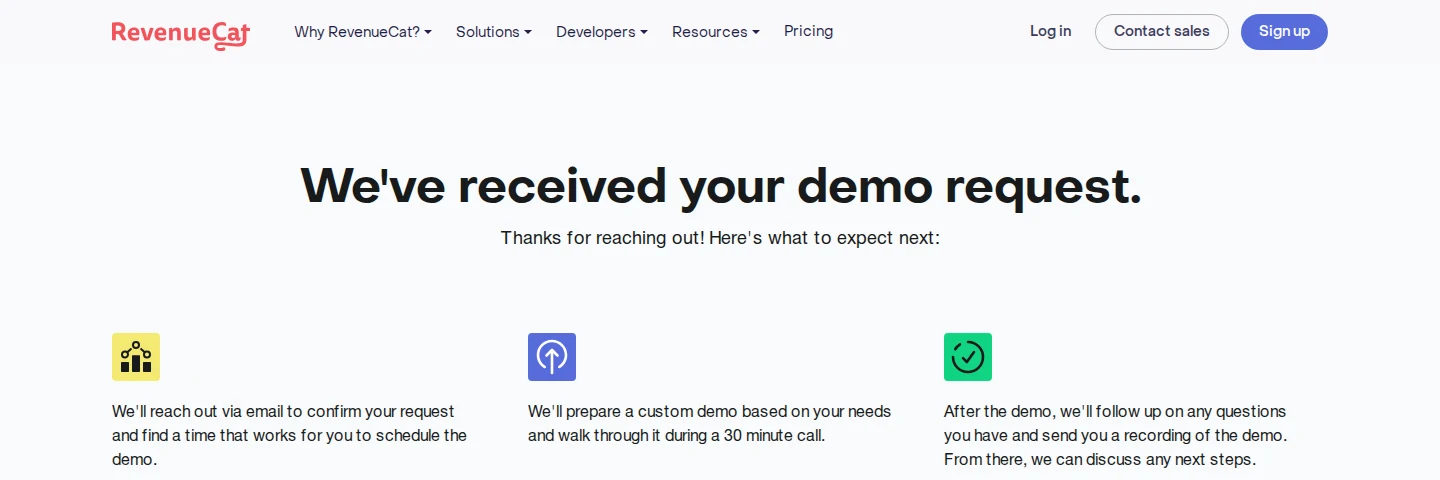Click the Sign up button
Image resolution: width=1440 pixels, height=480 pixels.
[1284, 32]
